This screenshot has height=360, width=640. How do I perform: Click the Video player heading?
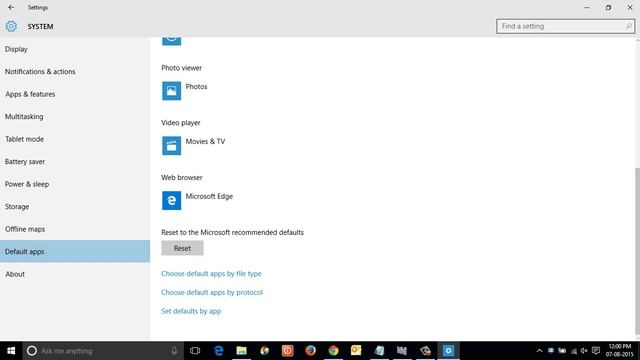click(180, 122)
